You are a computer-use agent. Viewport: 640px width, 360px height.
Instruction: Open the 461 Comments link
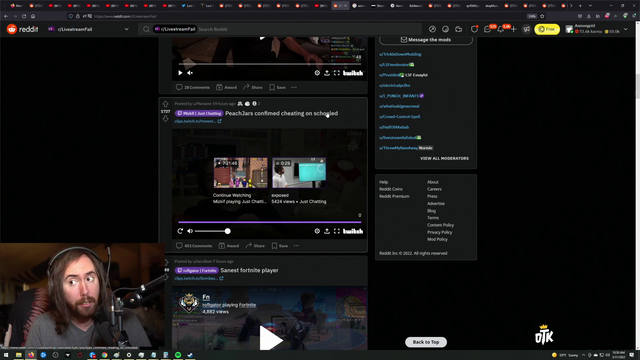194,246
